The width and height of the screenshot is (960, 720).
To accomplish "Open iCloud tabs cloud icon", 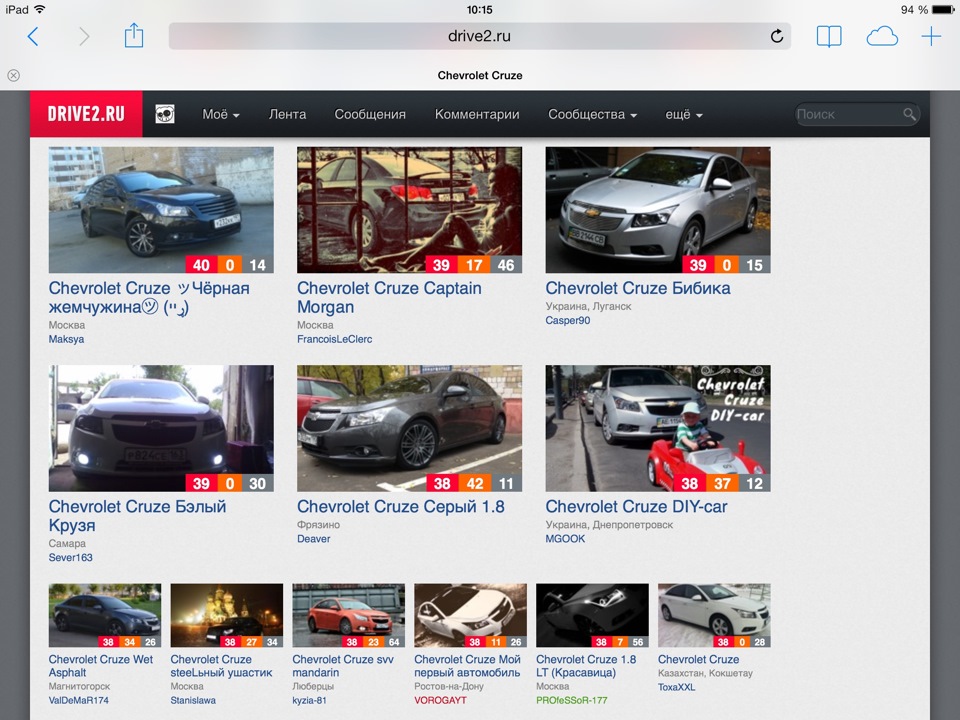I will click(x=882, y=37).
